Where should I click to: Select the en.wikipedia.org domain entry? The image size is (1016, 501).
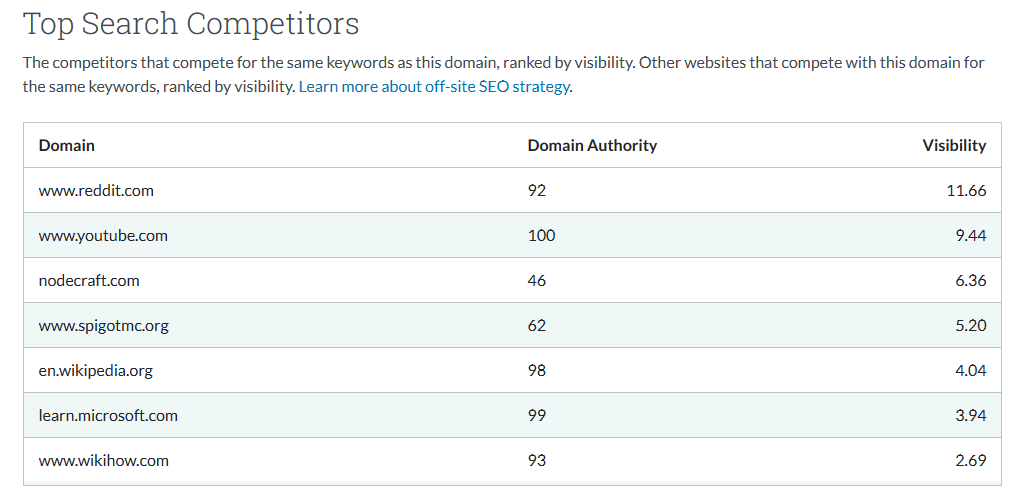(x=95, y=371)
